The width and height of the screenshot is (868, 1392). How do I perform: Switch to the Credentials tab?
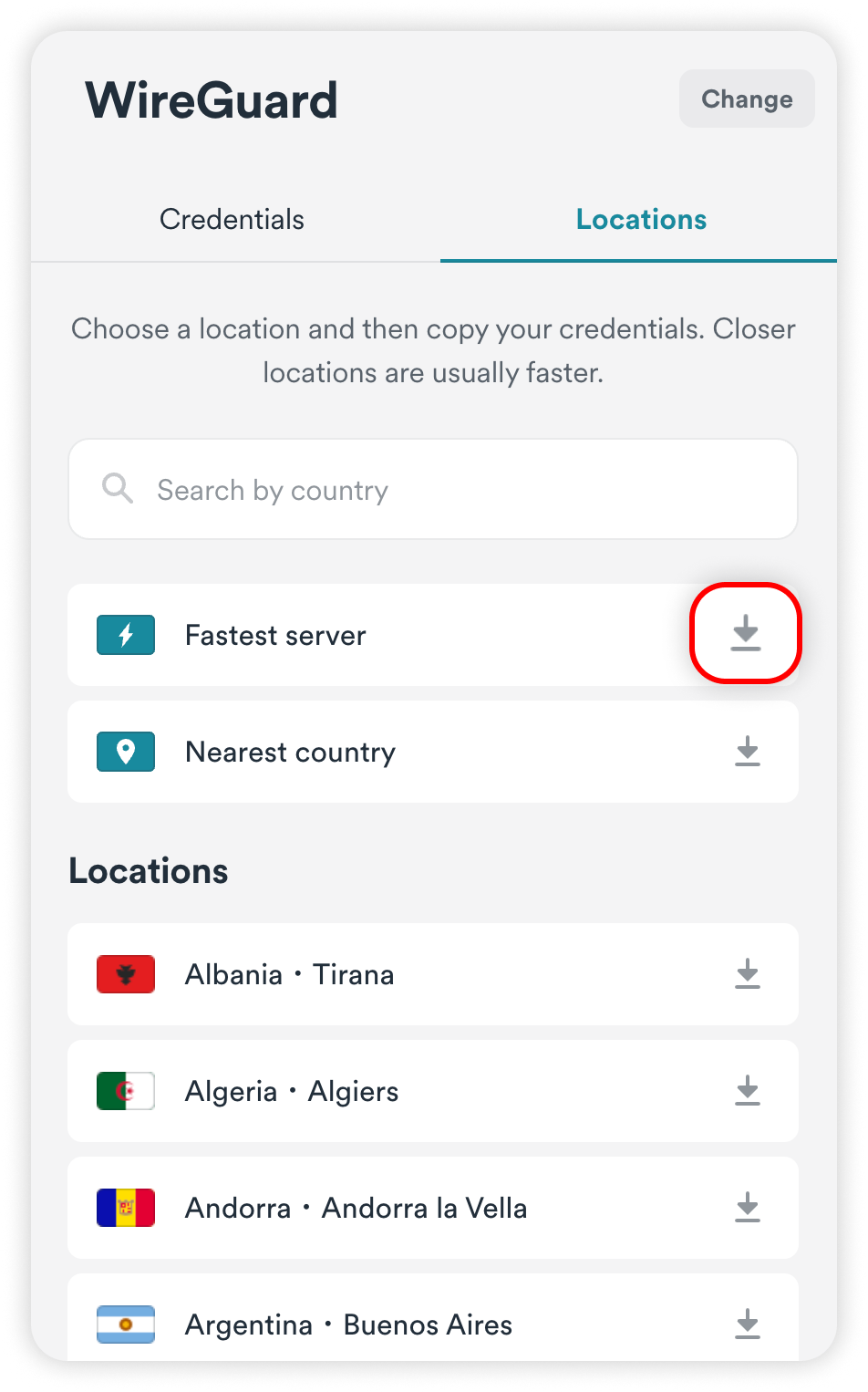point(232,220)
